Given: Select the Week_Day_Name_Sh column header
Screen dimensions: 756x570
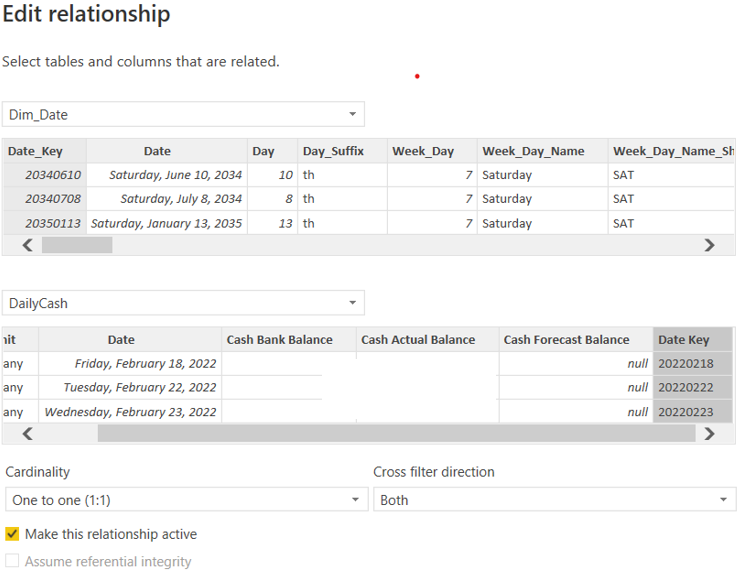Looking at the screenshot, I should [x=671, y=151].
